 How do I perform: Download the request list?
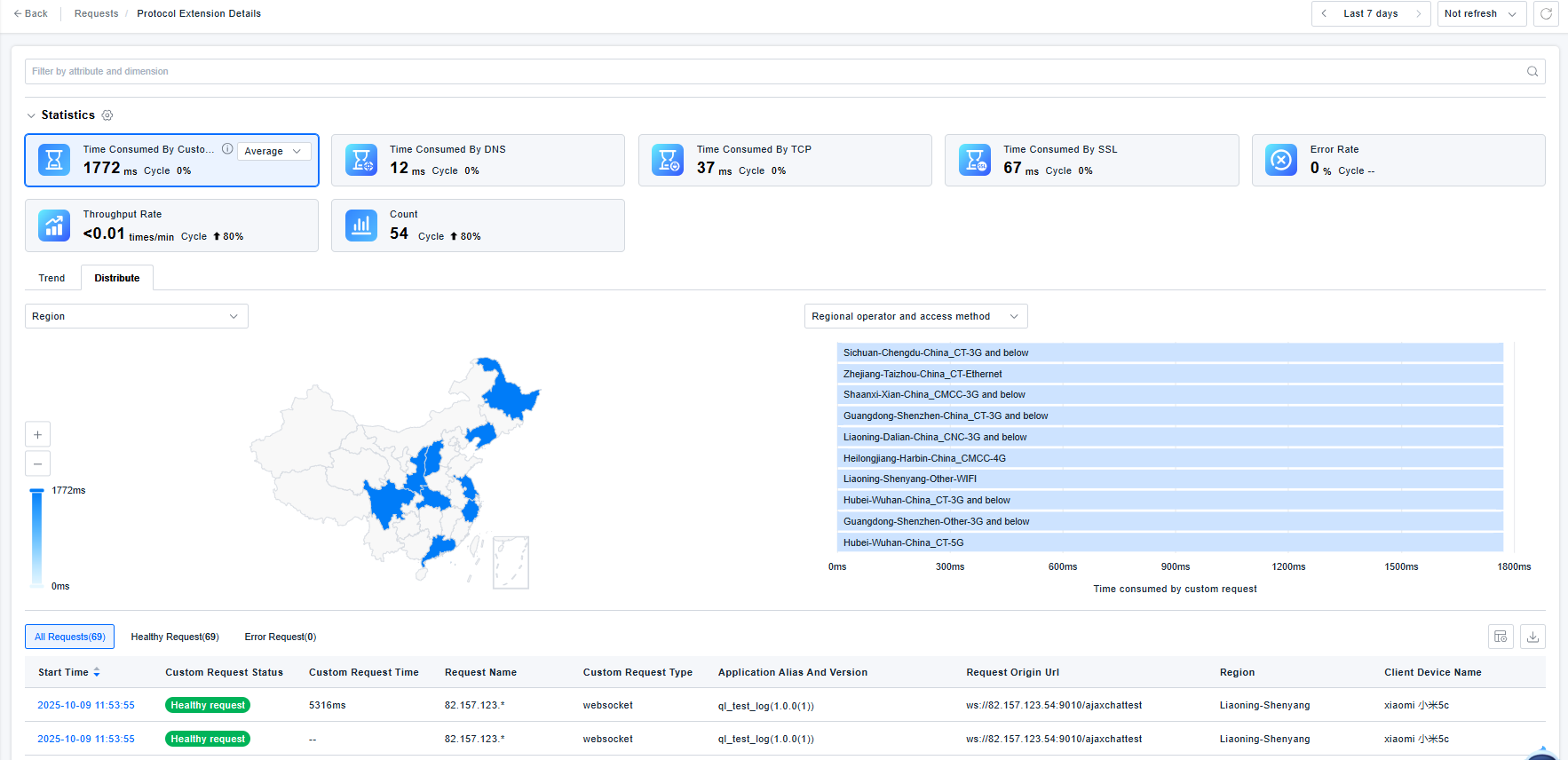(1532, 637)
